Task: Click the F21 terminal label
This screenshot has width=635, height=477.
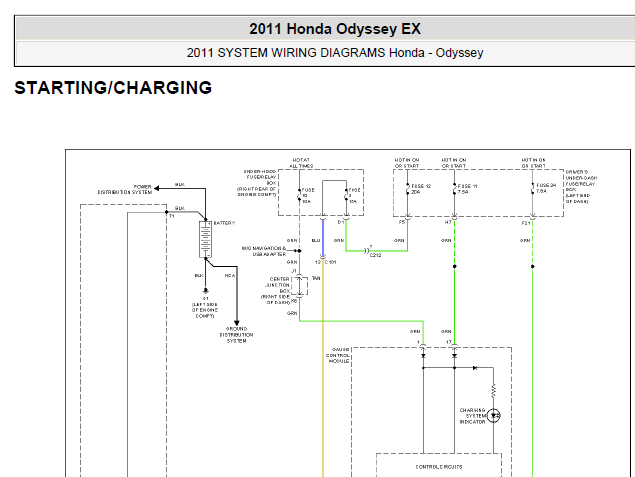Action: pyautogui.click(x=526, y=223)
